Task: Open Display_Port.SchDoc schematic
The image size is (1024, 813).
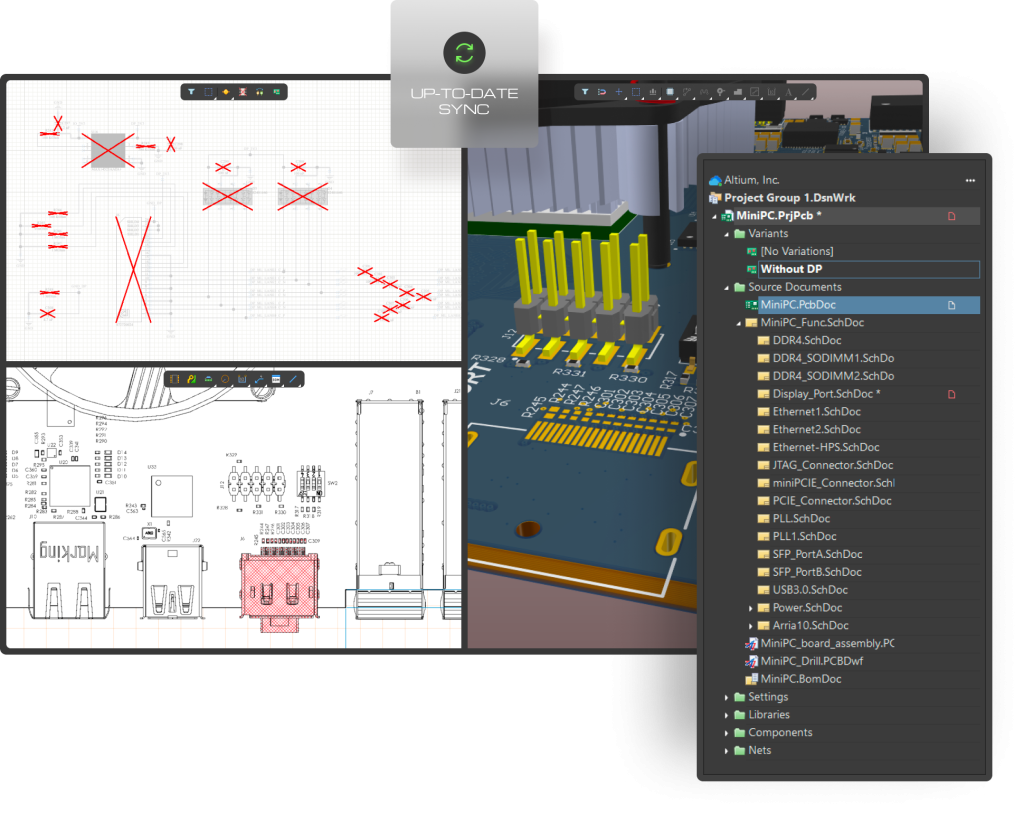Action: 825,394
